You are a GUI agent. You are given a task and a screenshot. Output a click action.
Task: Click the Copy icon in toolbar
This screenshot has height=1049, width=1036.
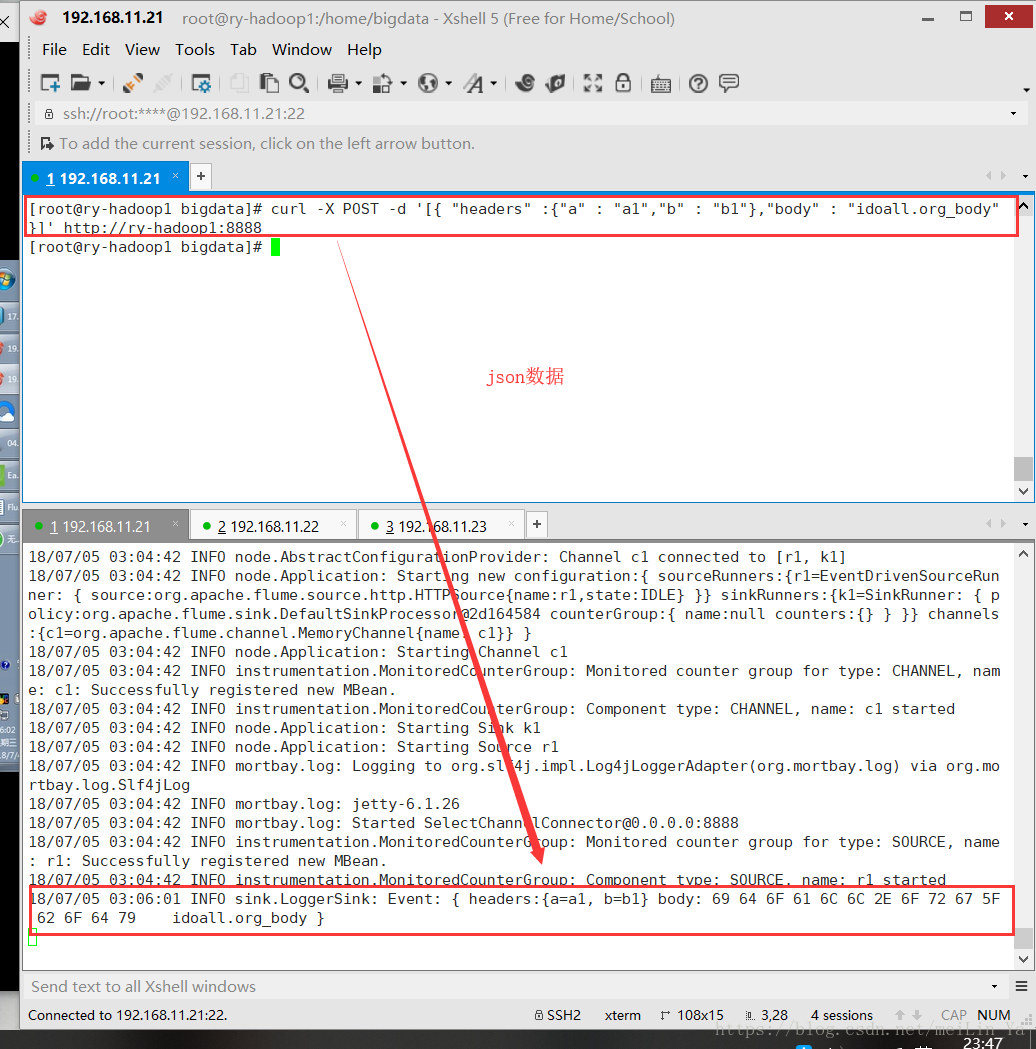pyautogui.click(x=237, y=83)
